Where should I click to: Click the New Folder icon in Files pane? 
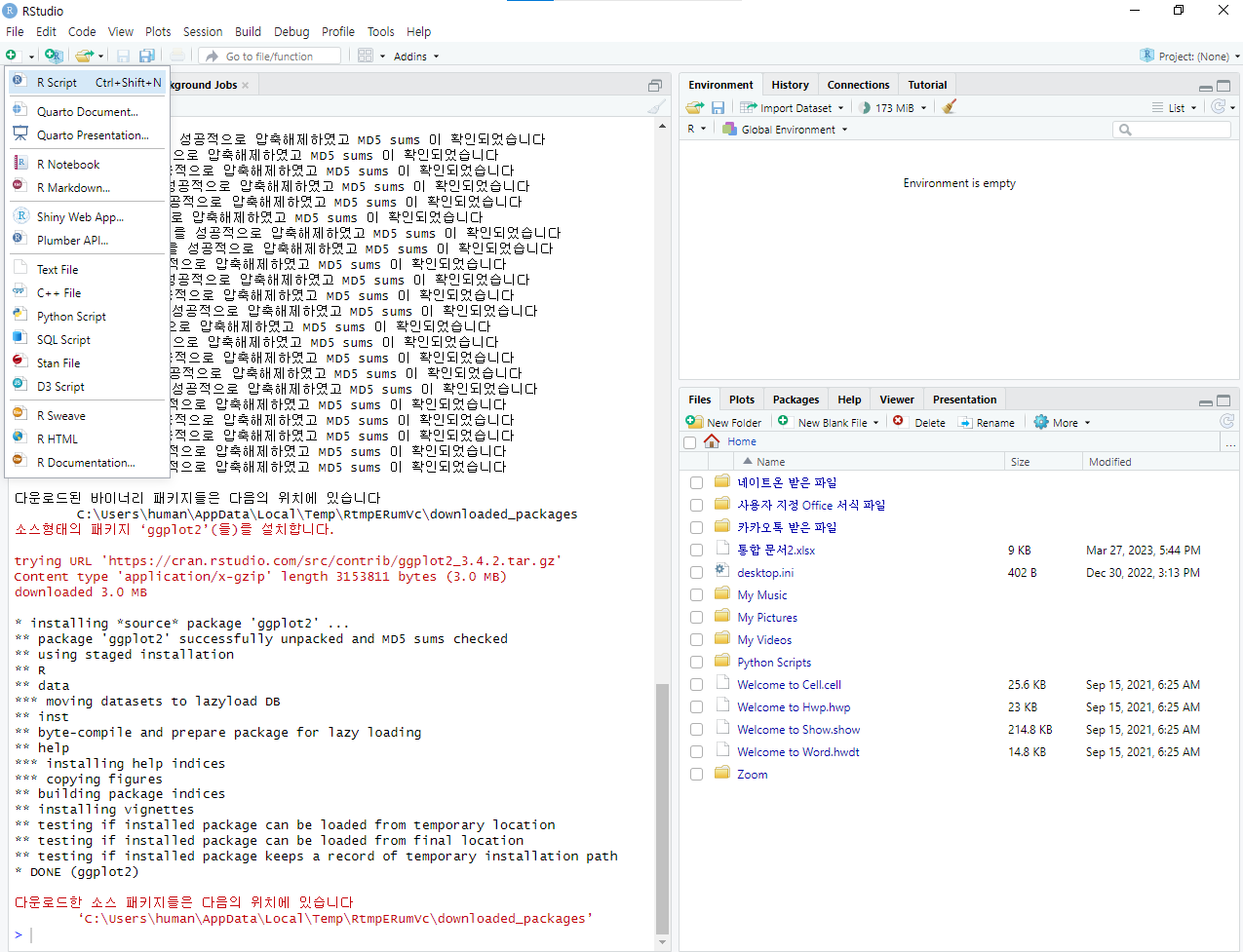pos(694,422)
